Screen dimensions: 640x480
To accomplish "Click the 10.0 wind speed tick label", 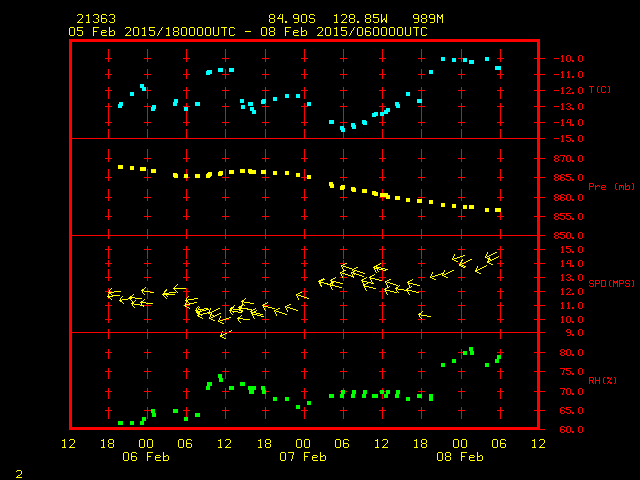I will point(571,320).
